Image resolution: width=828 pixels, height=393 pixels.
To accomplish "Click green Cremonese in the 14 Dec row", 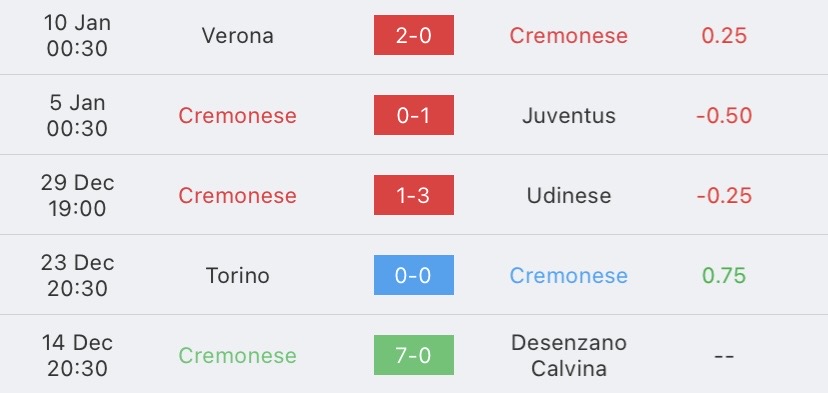I will [238, 355].
